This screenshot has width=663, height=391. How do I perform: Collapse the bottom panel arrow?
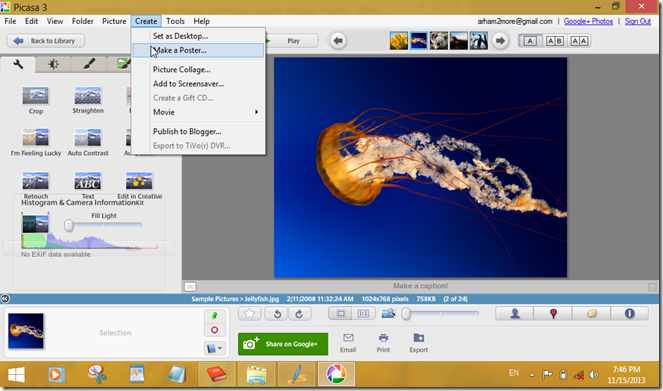5,299
